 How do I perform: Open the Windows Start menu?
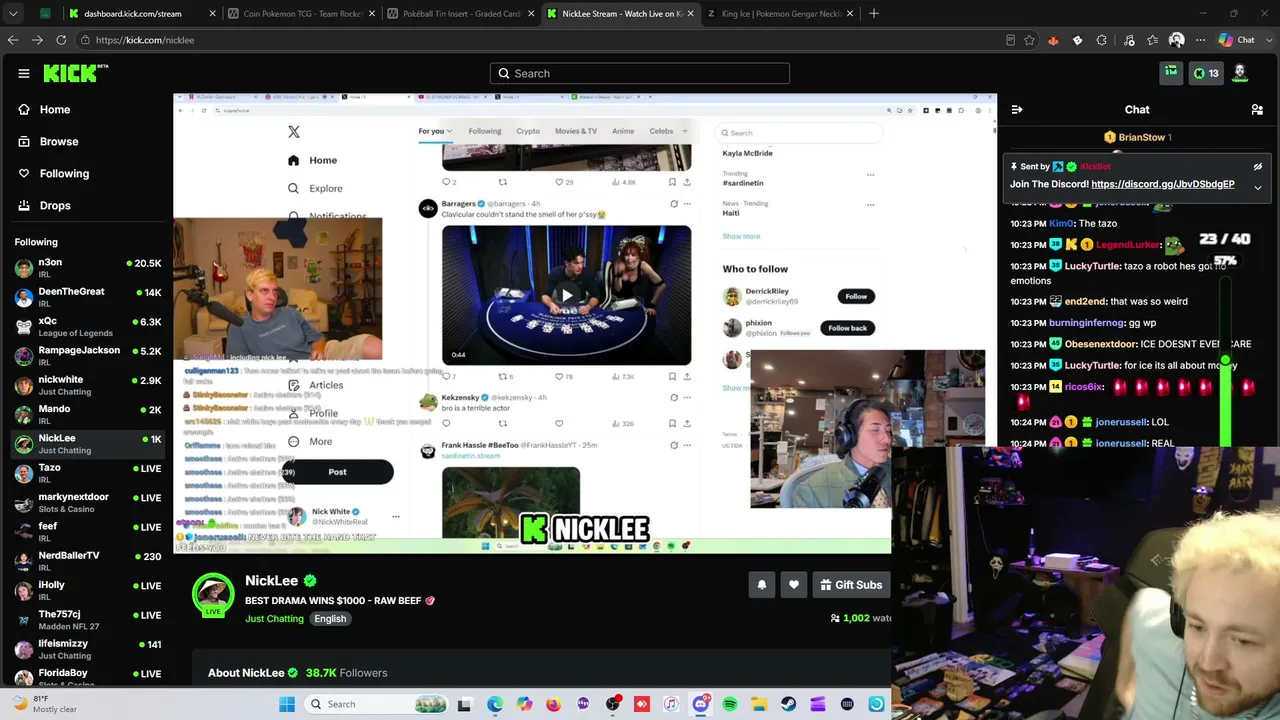pos(287,704)
